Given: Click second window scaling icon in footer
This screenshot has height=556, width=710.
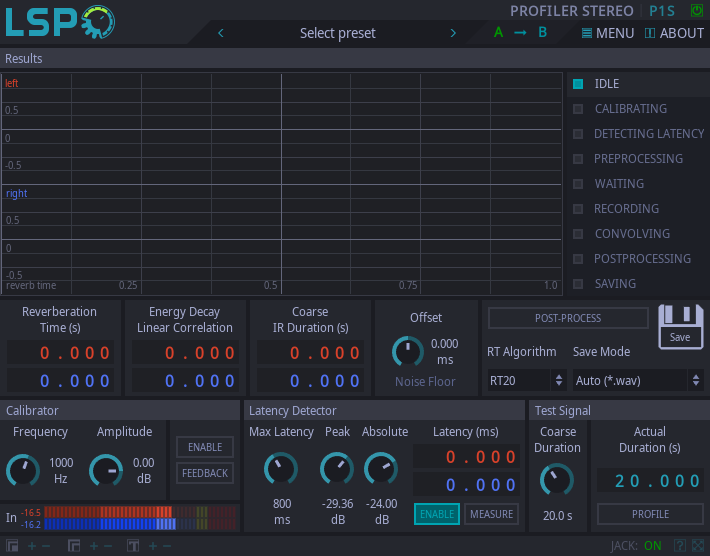Looking at the screenshot, I should [x=74, y=546].
